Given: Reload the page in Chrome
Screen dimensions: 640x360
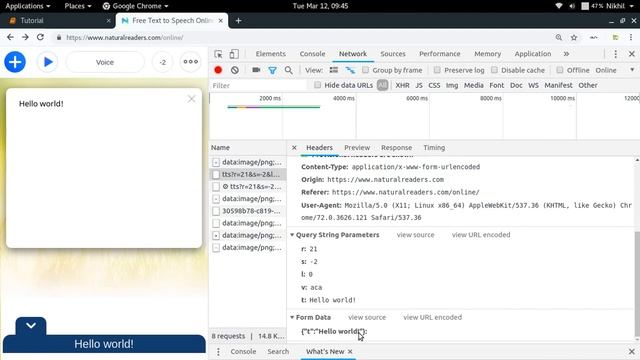Looking at the screenshot, I should tap(40, 37).
